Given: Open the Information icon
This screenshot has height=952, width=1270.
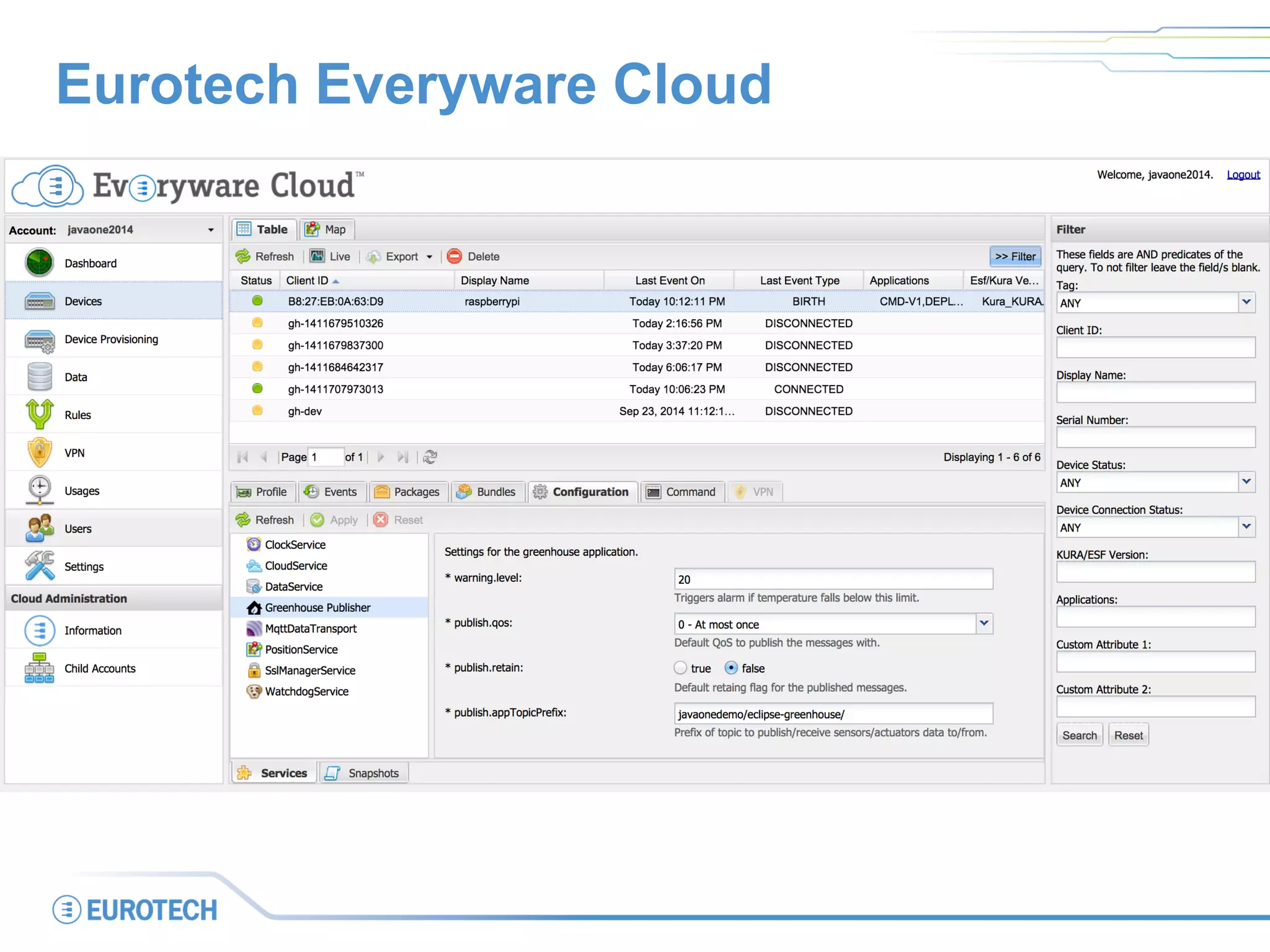Looking at the screenshot, I should pos(39,630).
